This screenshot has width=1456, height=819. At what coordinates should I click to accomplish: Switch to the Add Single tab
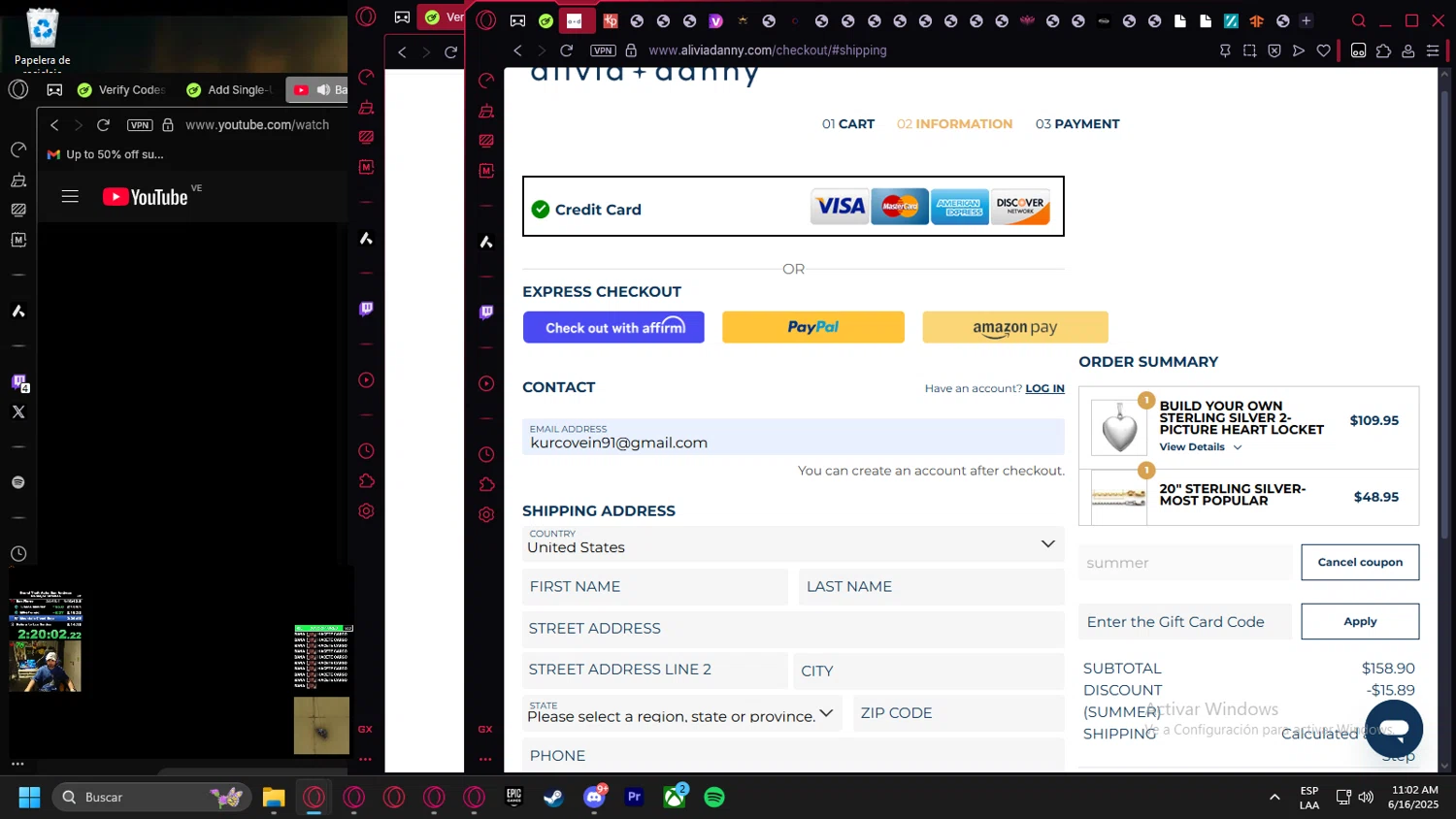pyautogui.click(x=229, y=89)
